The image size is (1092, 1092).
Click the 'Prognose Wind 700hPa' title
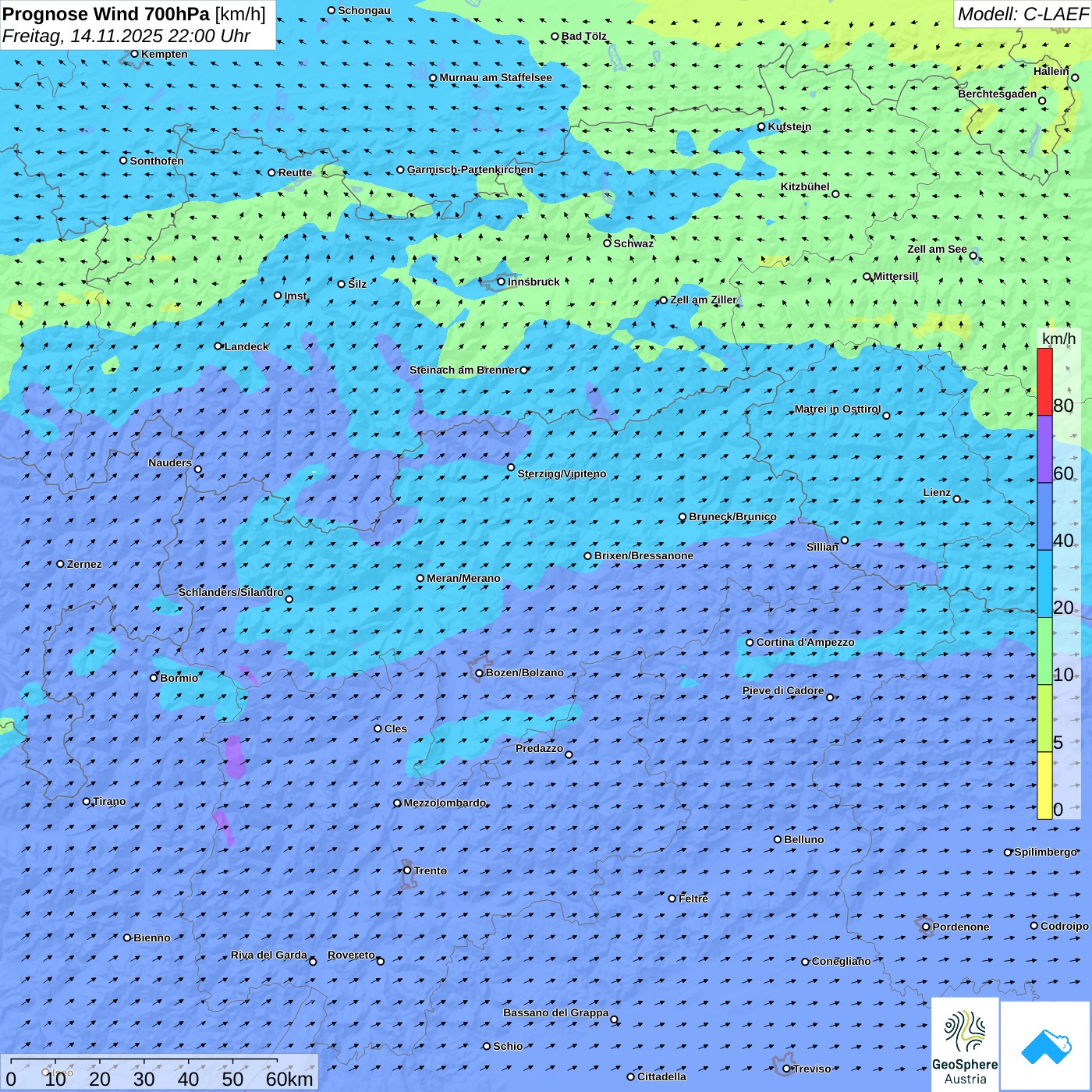pos(106,13)
